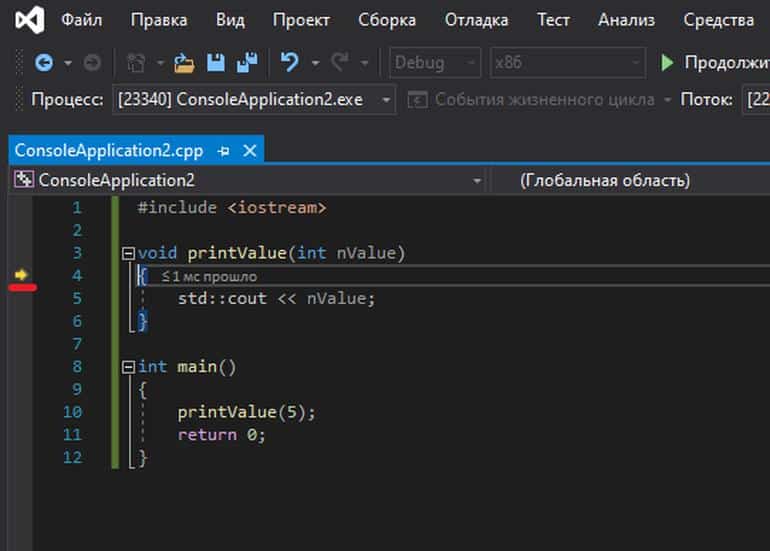The height and width of the screenshot is (551, 770).
Task: Click 'return' on line 11
Action: click(x=207, y=435)
